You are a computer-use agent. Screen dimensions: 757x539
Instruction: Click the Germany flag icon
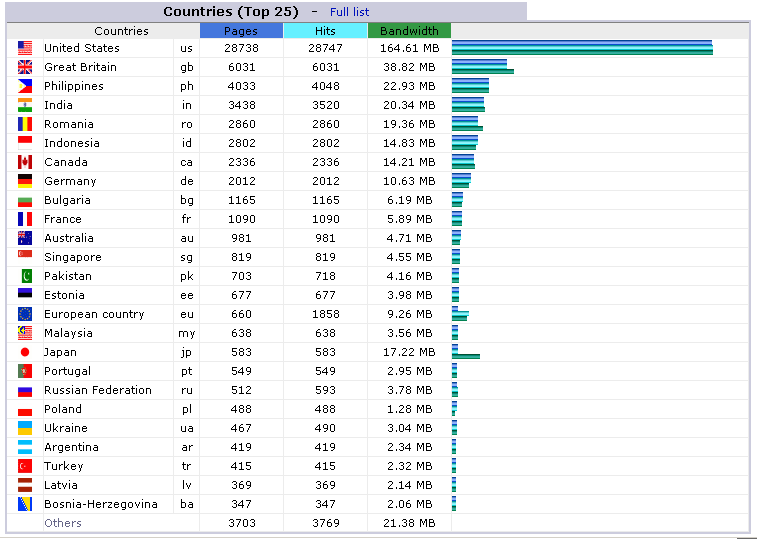tap(25, 181)
